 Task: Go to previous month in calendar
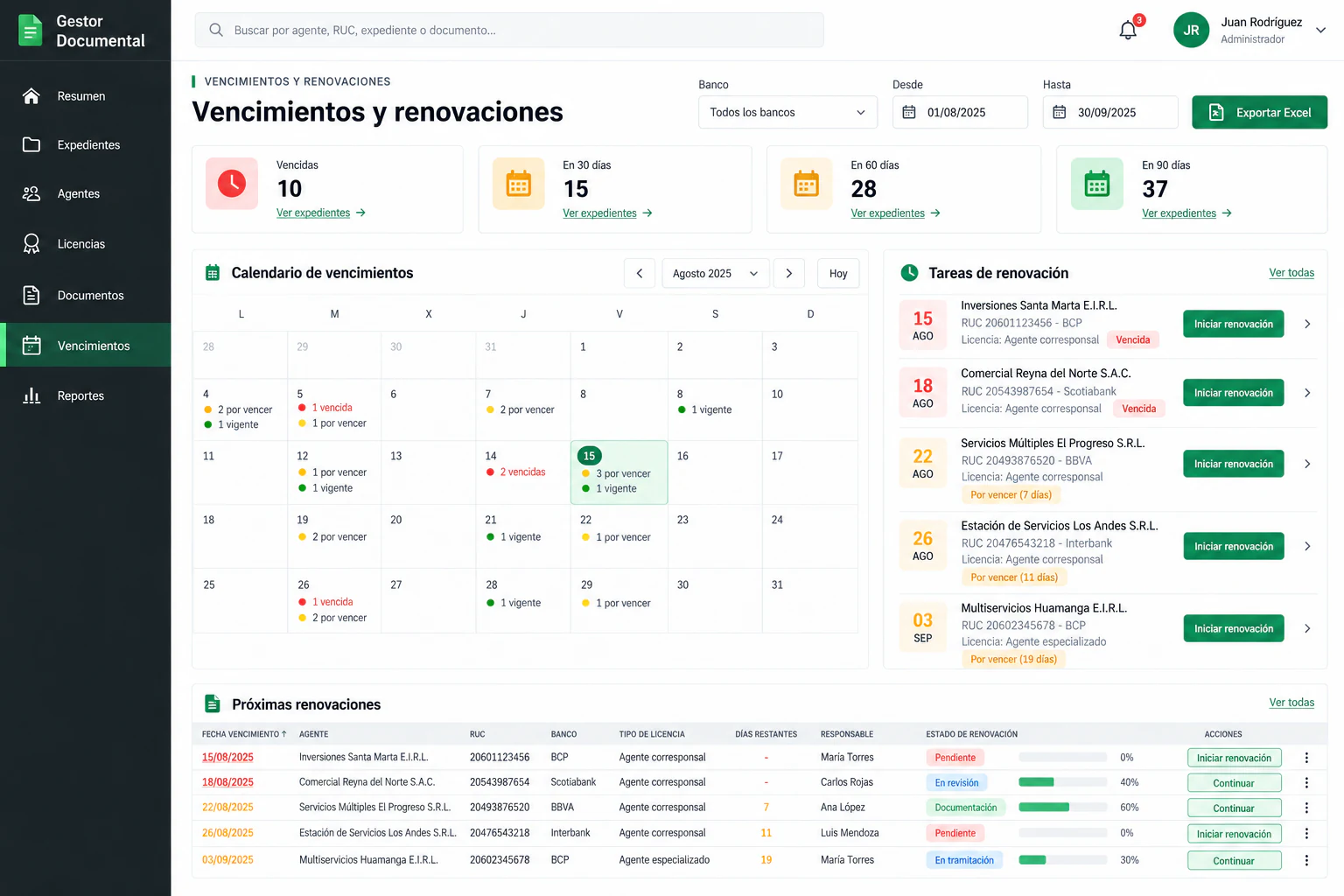pos(640,273)
